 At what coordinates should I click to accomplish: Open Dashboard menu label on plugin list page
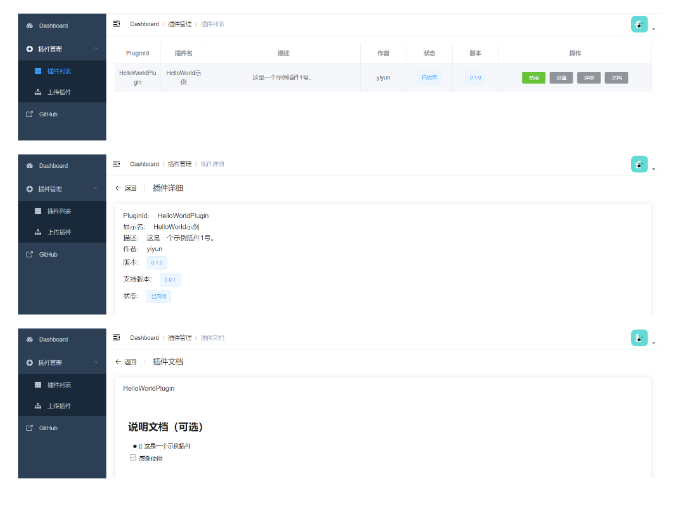tap(53, 26)
